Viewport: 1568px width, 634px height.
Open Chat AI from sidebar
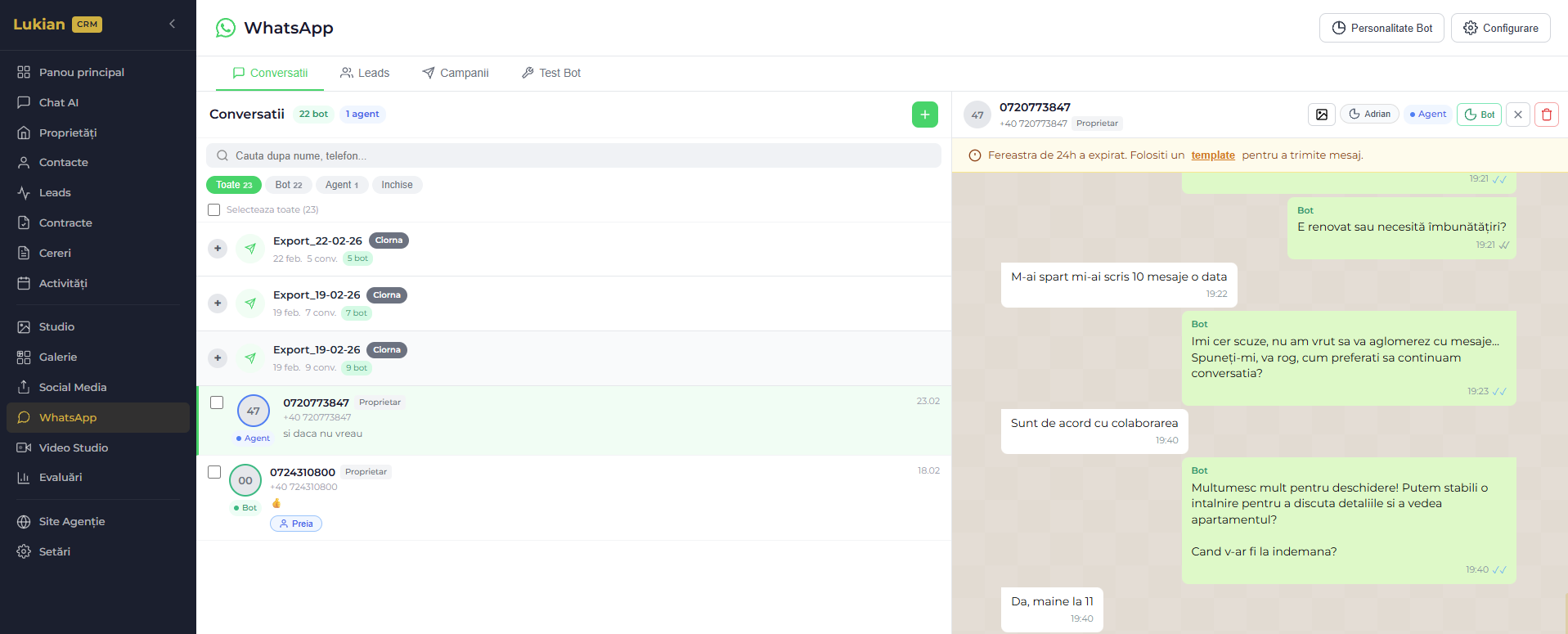click(x=98, y=102)
